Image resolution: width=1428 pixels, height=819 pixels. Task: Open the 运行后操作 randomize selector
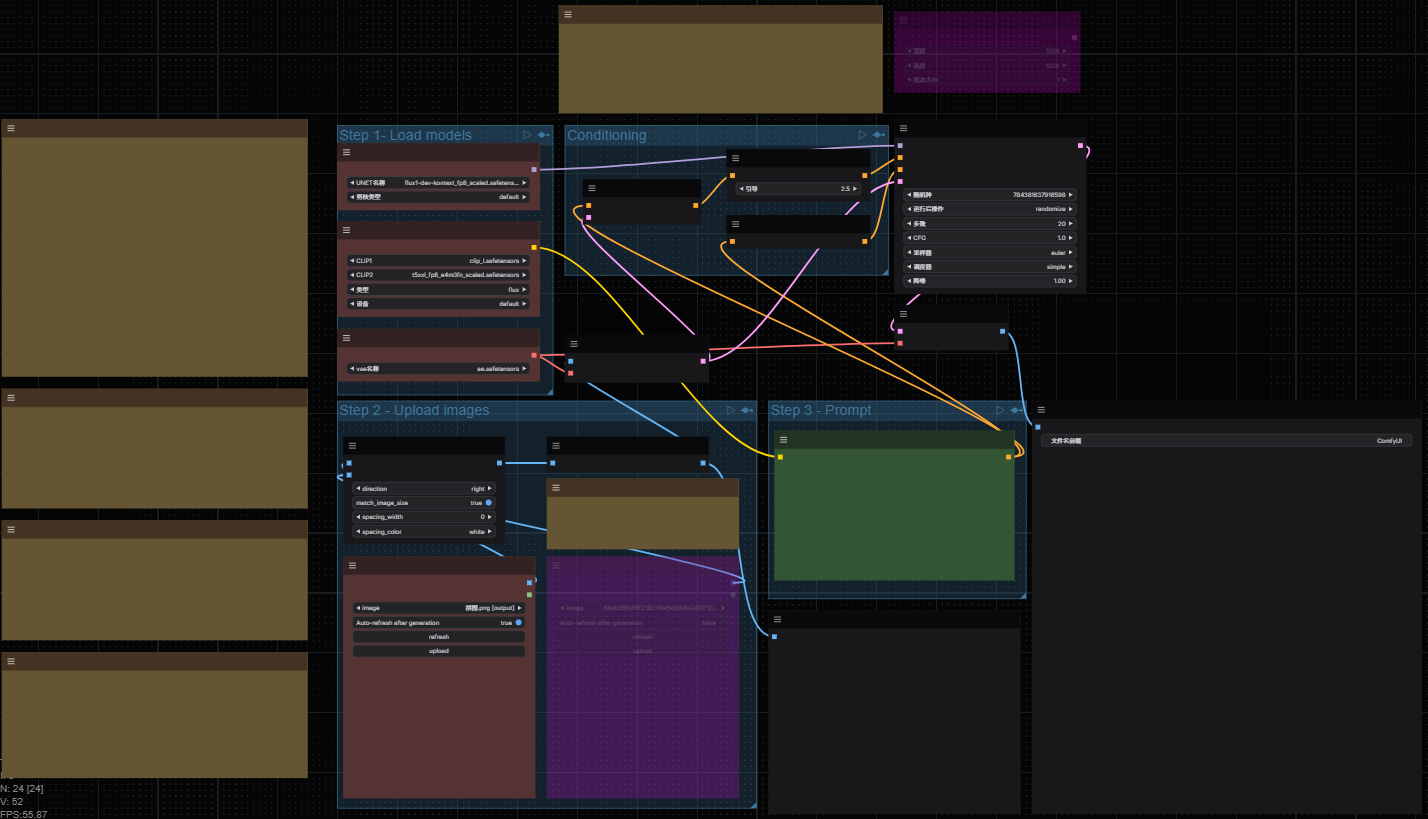(990, 209)
